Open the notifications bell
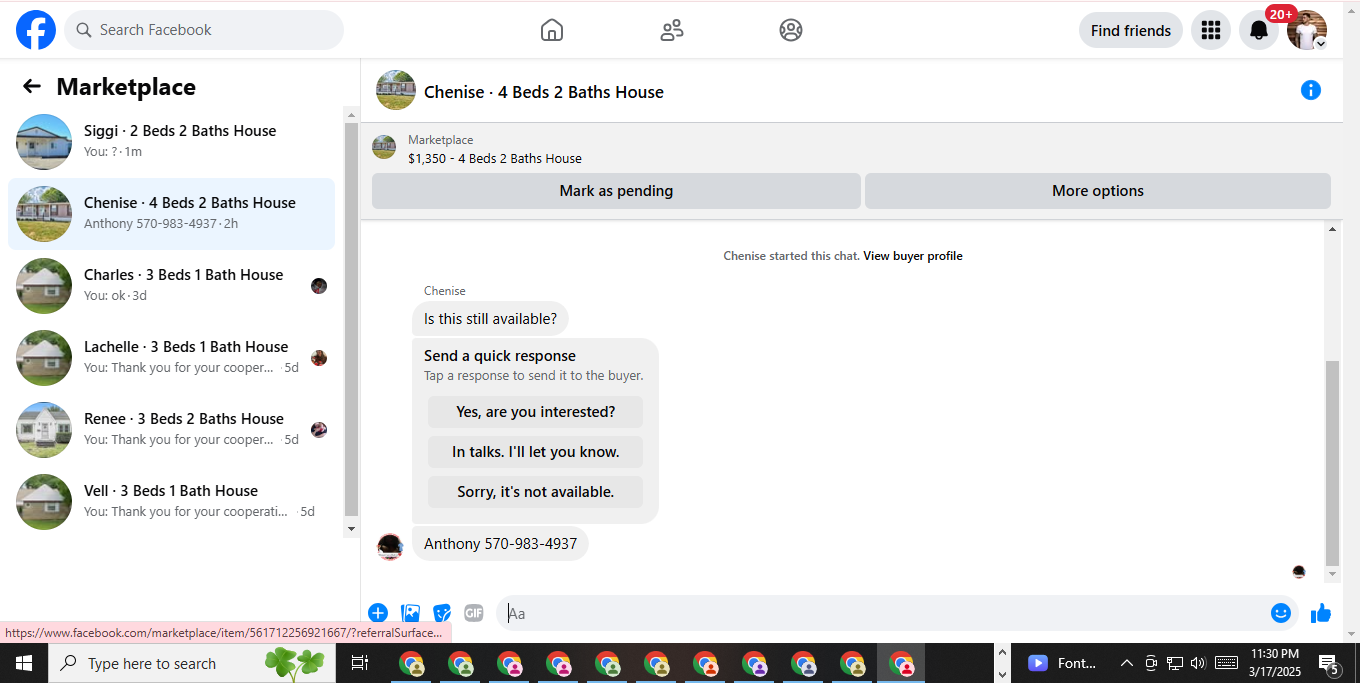This screenshot has width=1360, height=683. coord(1259,30)
